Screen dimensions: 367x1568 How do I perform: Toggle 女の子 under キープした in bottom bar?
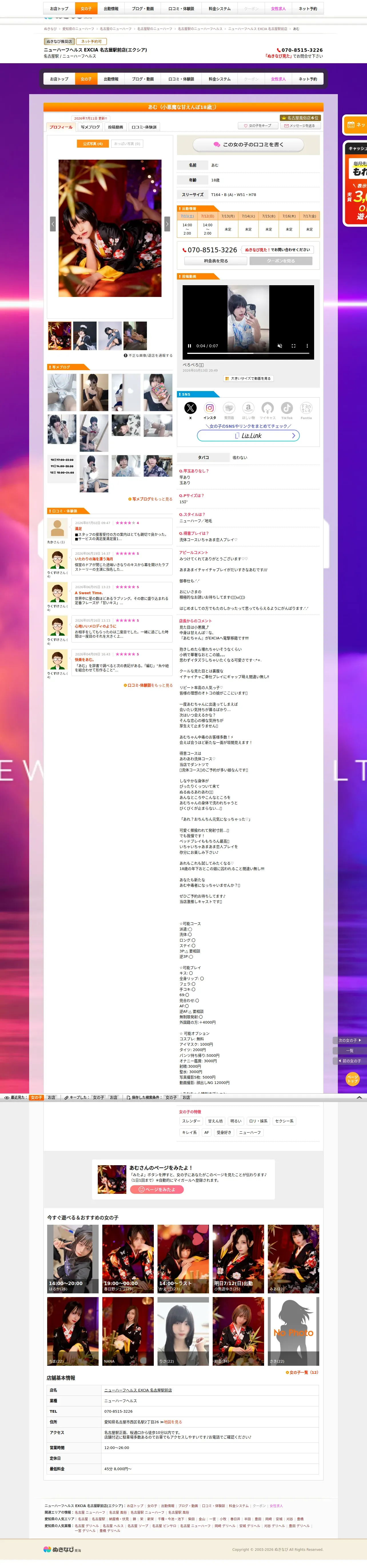[x=98, y=1097]
